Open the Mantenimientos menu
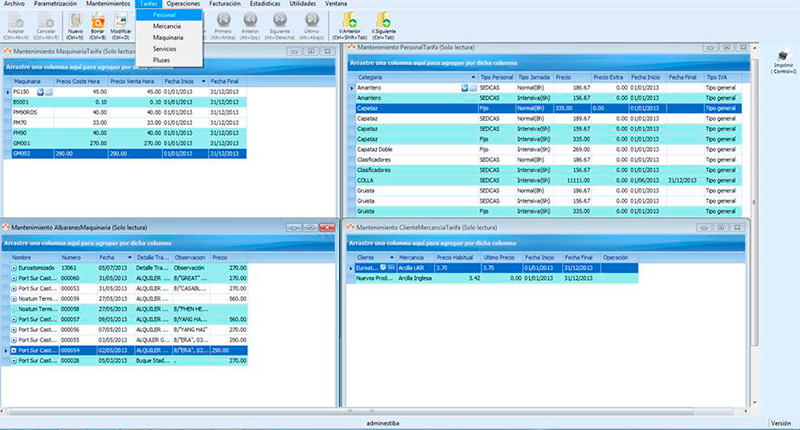The width and height of the screenshot is (800, 430). click(108, 4)
